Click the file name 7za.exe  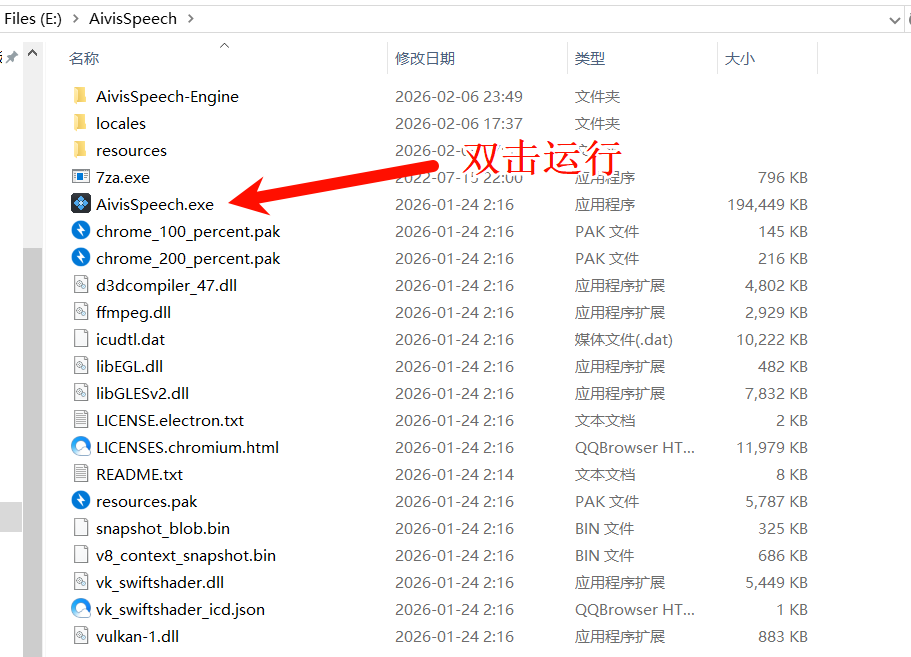click(123, 177)
